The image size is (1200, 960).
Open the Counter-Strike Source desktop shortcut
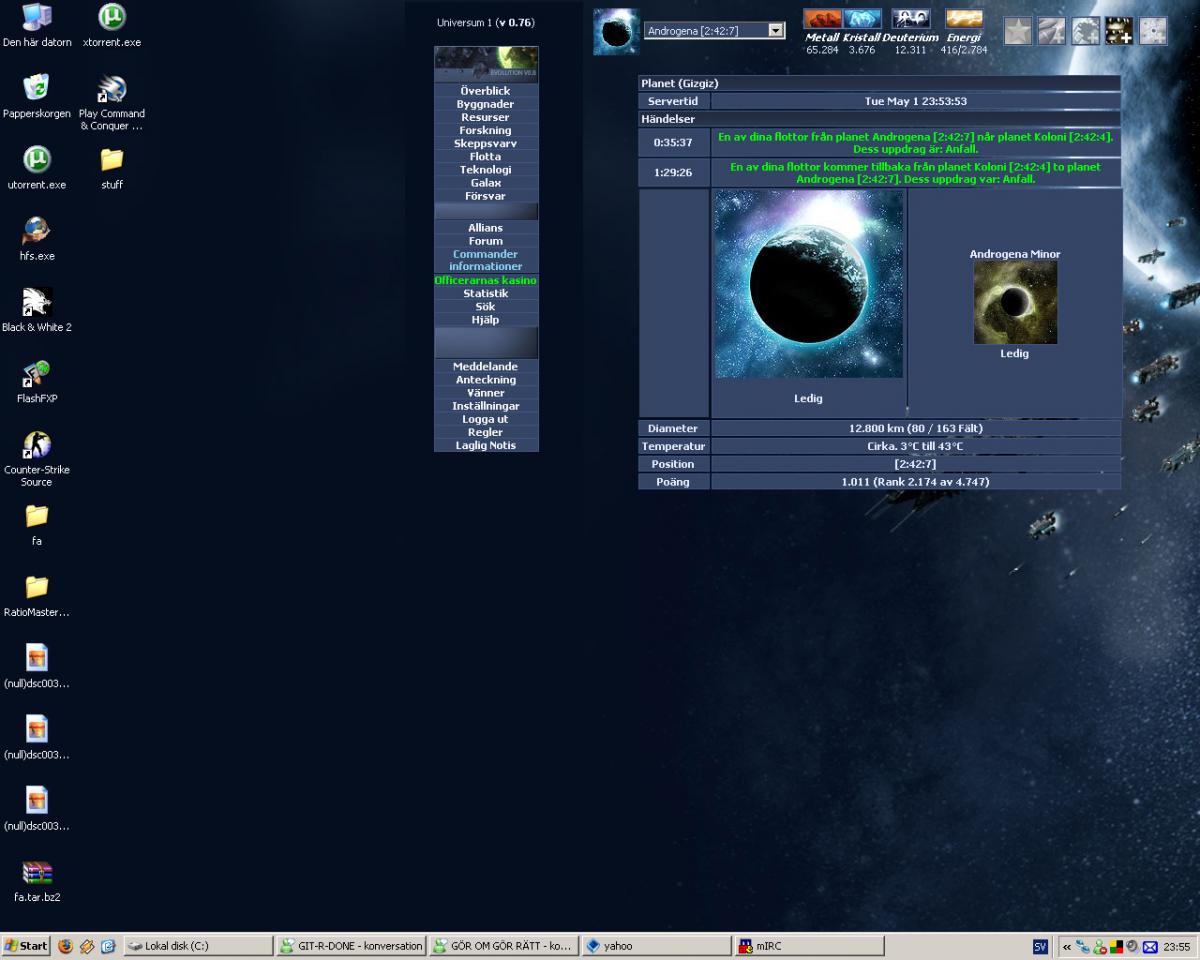(37, 445)
